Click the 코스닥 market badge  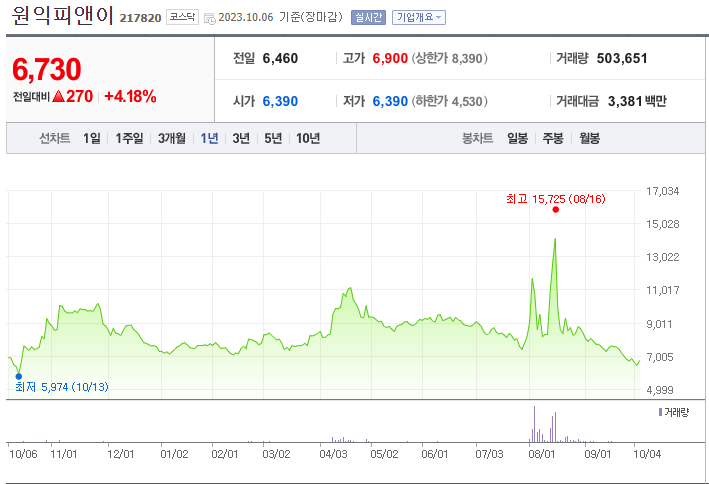point(182,17)
